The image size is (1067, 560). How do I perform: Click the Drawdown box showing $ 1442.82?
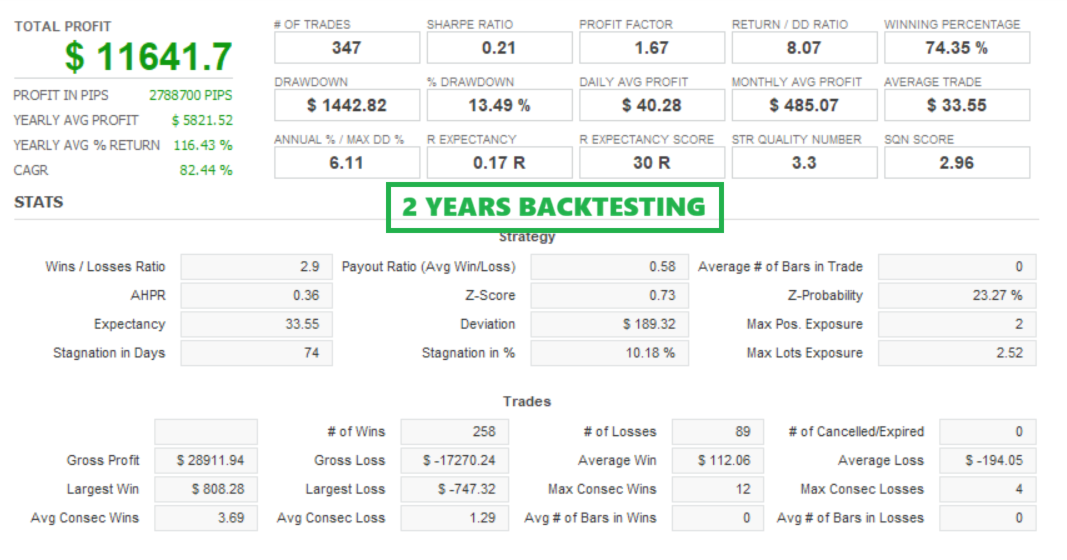point(346,105)
